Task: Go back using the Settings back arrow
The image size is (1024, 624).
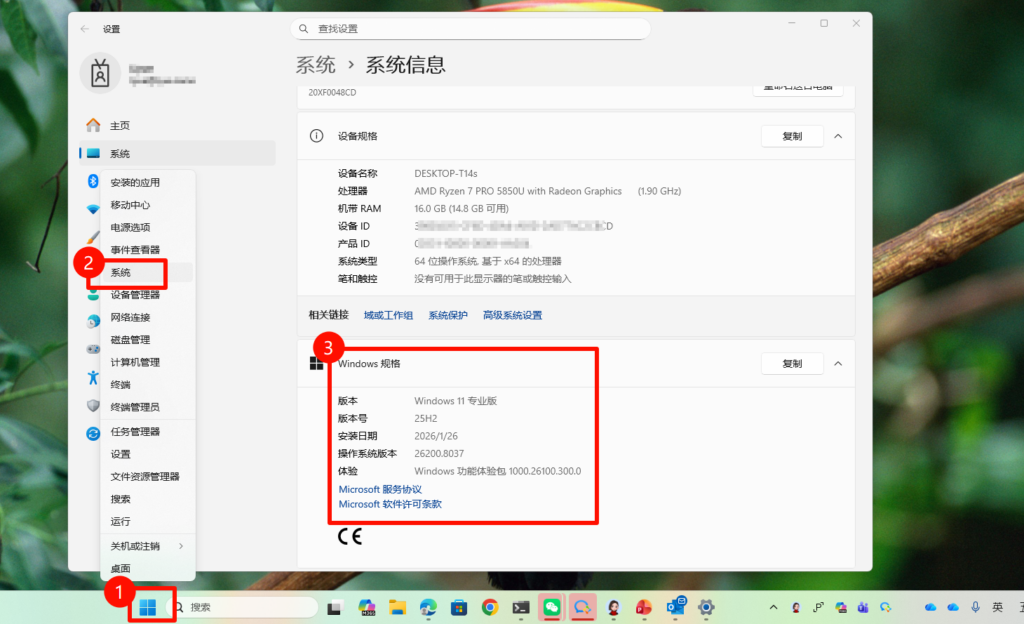Action: [84, 29]
